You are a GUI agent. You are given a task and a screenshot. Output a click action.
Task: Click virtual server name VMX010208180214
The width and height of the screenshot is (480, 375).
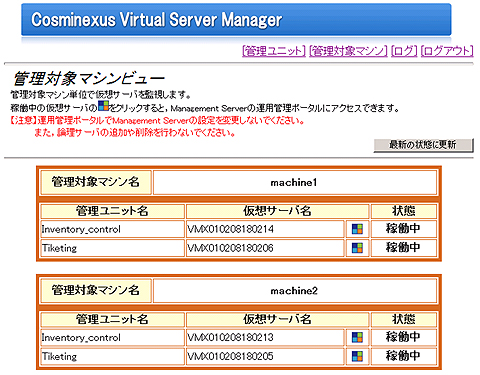[230, 229]
